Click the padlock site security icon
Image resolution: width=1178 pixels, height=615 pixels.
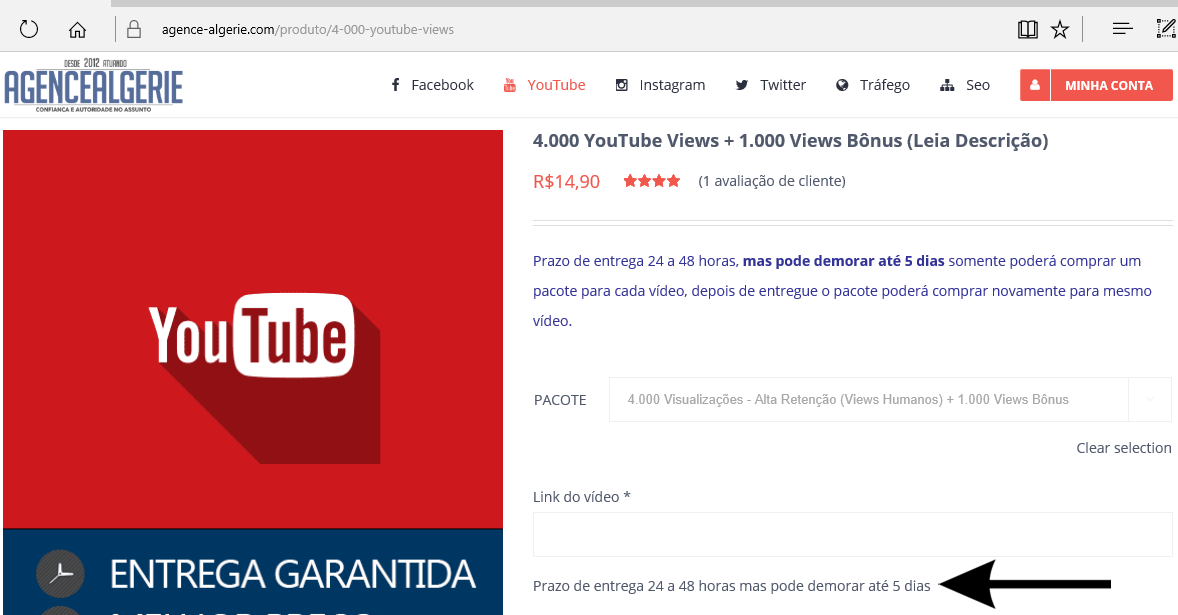coord(134,29)
